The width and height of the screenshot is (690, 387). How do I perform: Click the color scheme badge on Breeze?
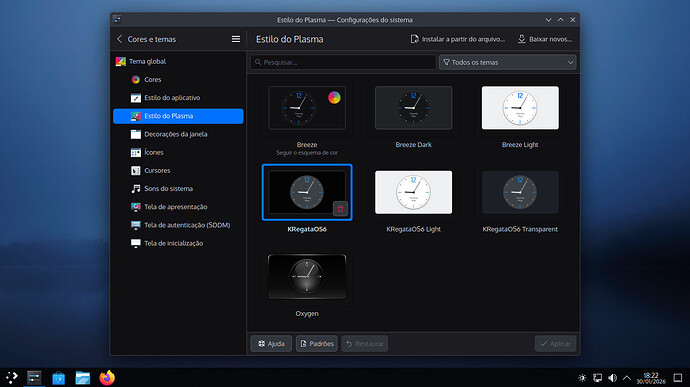(334, 97)
